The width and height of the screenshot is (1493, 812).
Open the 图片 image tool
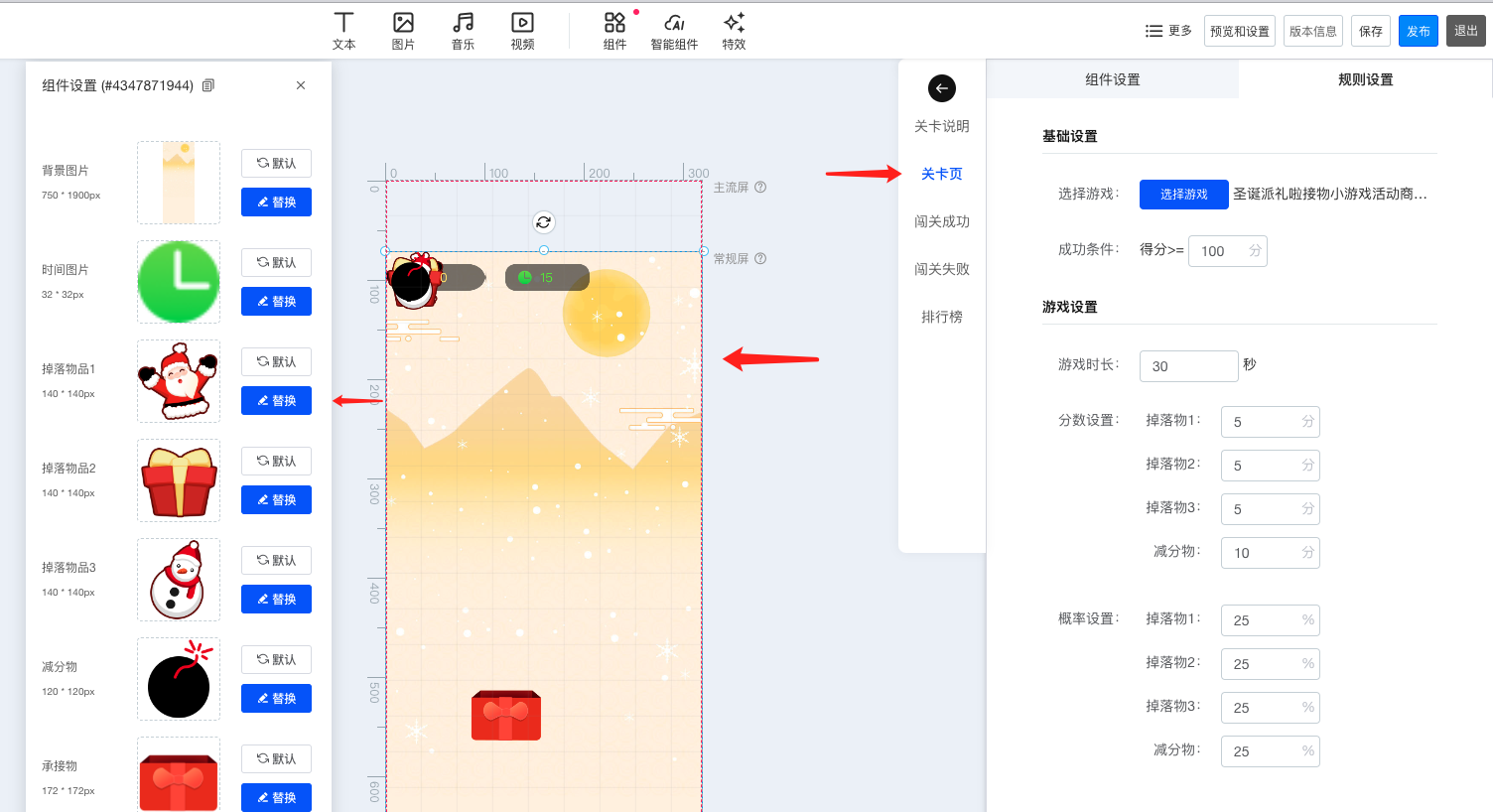[x=403, y=23]
